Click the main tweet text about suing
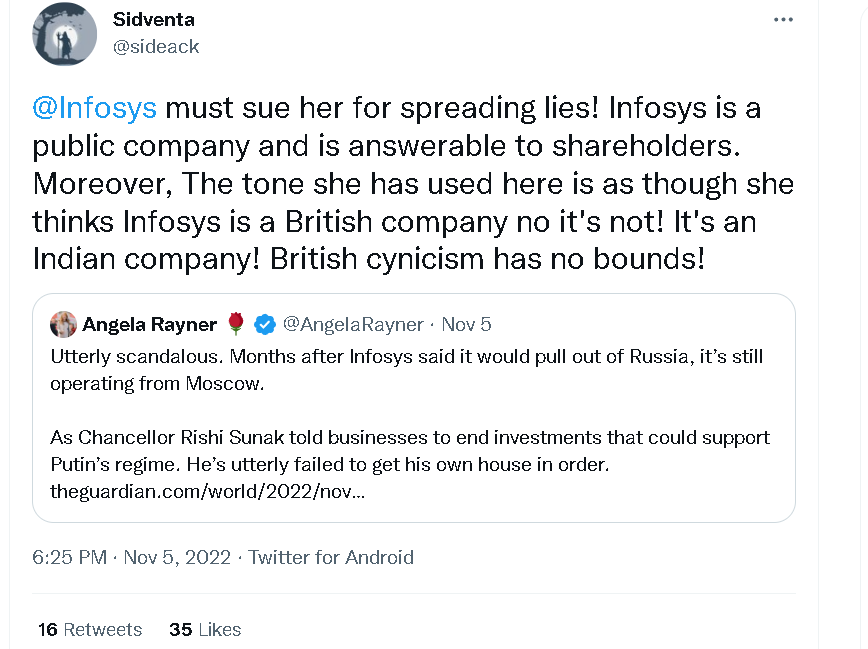This screenshot has width=868, height=649. pos(412,183)
